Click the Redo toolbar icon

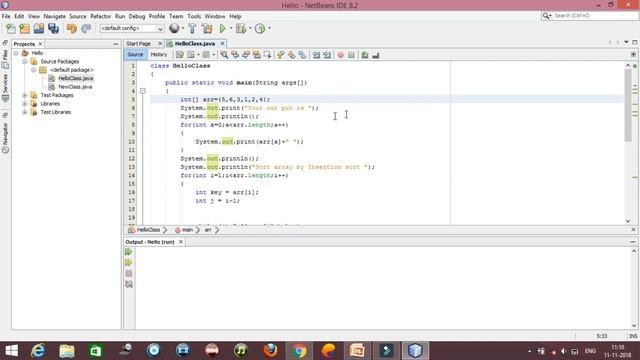point(86,29)
